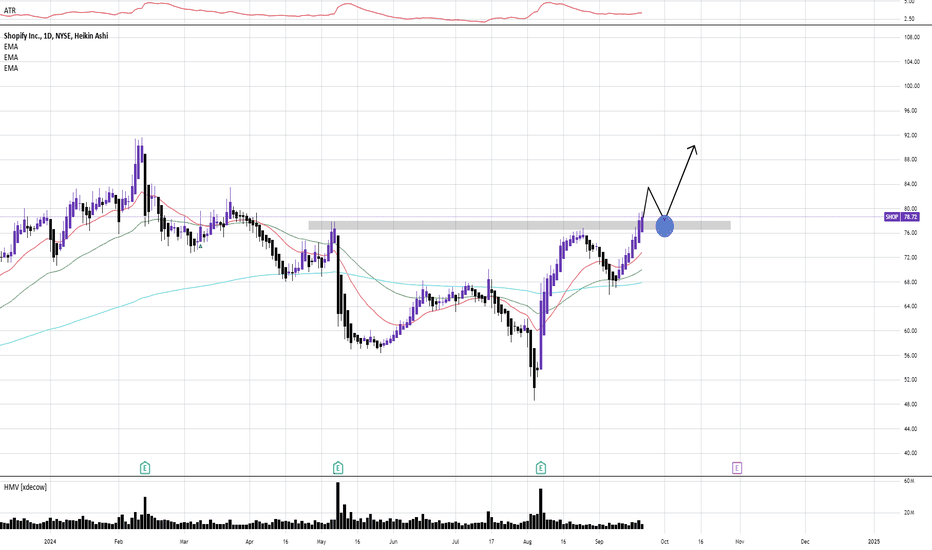The width and height of the screenshot is (932, 550).
Task: Select the HMV [xdecow] indicator label
Action: click(25, 487)
